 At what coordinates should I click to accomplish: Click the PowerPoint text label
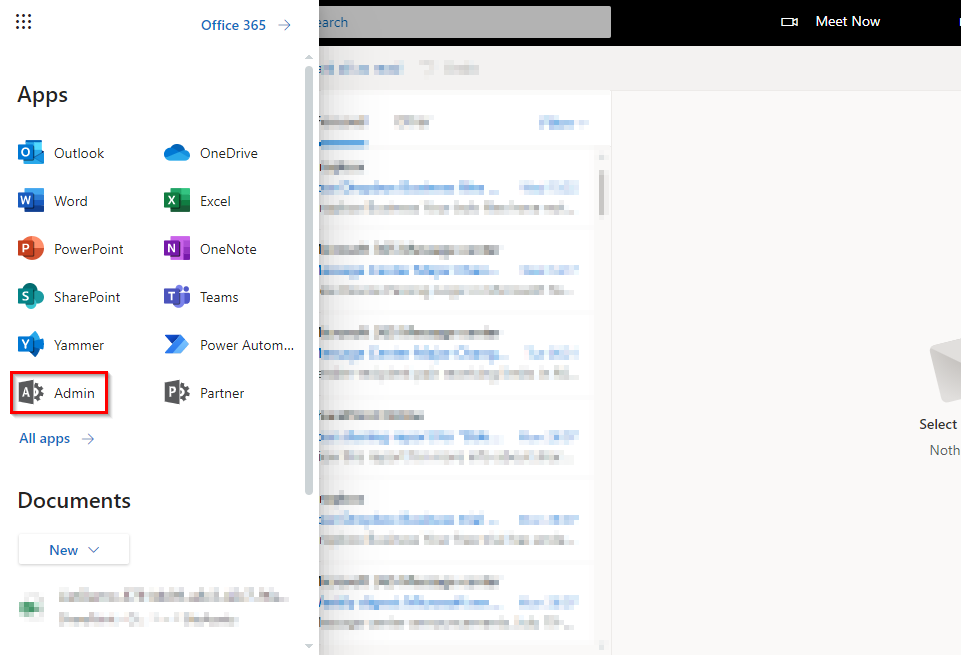(89, 249)
